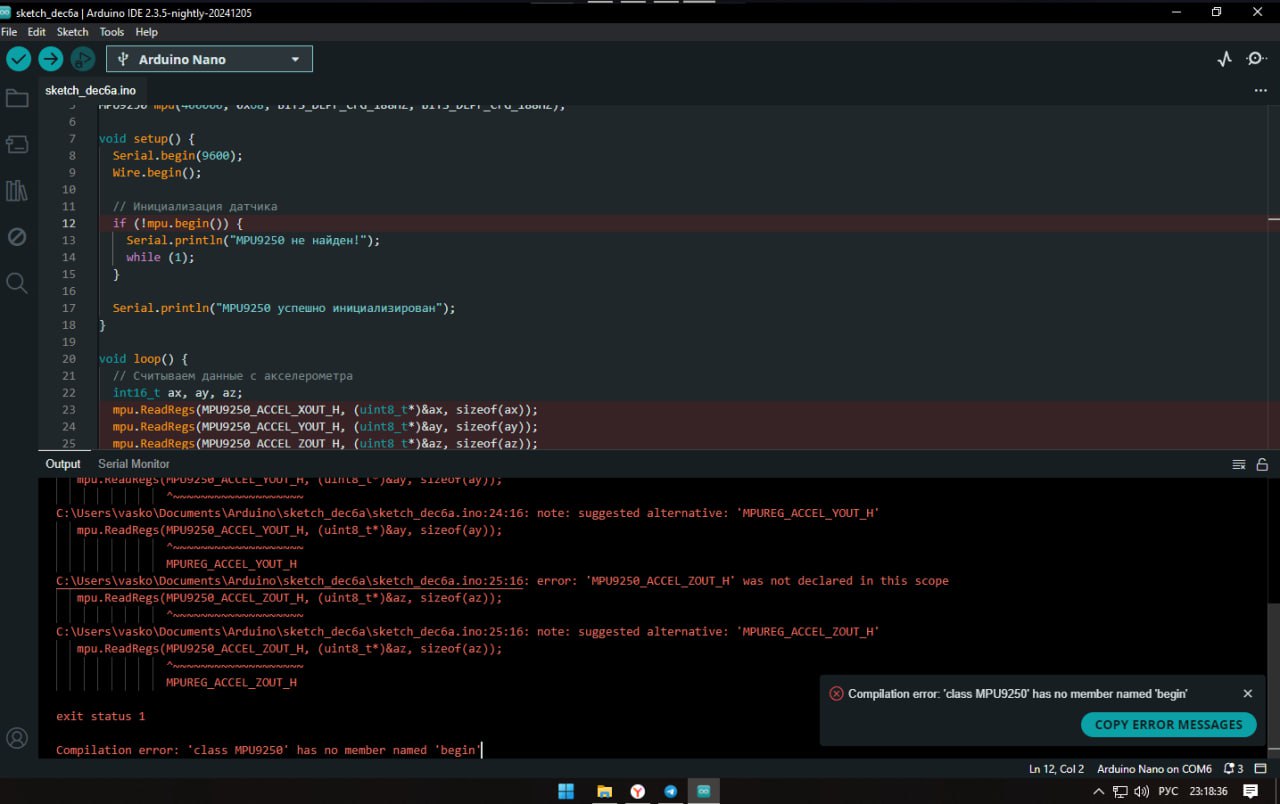Open Yandex Browser from the taskbar
The image size is (1280, 804).
tap(637, 791)
